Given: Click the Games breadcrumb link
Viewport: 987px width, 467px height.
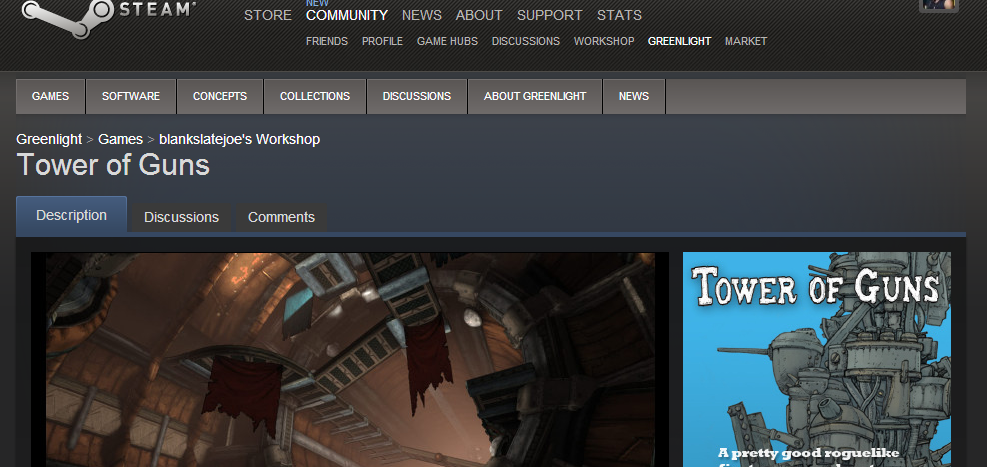Looking at the screenshot, I should (x=120, y=139).
